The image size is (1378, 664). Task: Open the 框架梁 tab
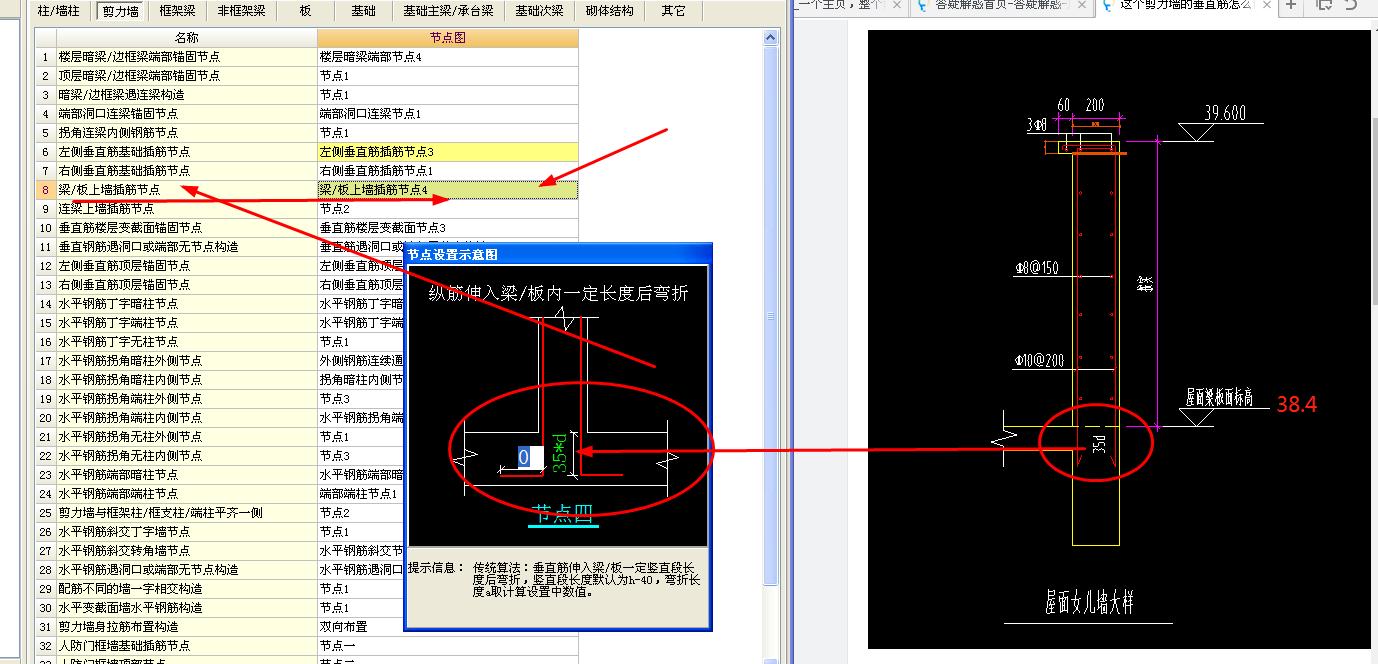click(177, 11)
